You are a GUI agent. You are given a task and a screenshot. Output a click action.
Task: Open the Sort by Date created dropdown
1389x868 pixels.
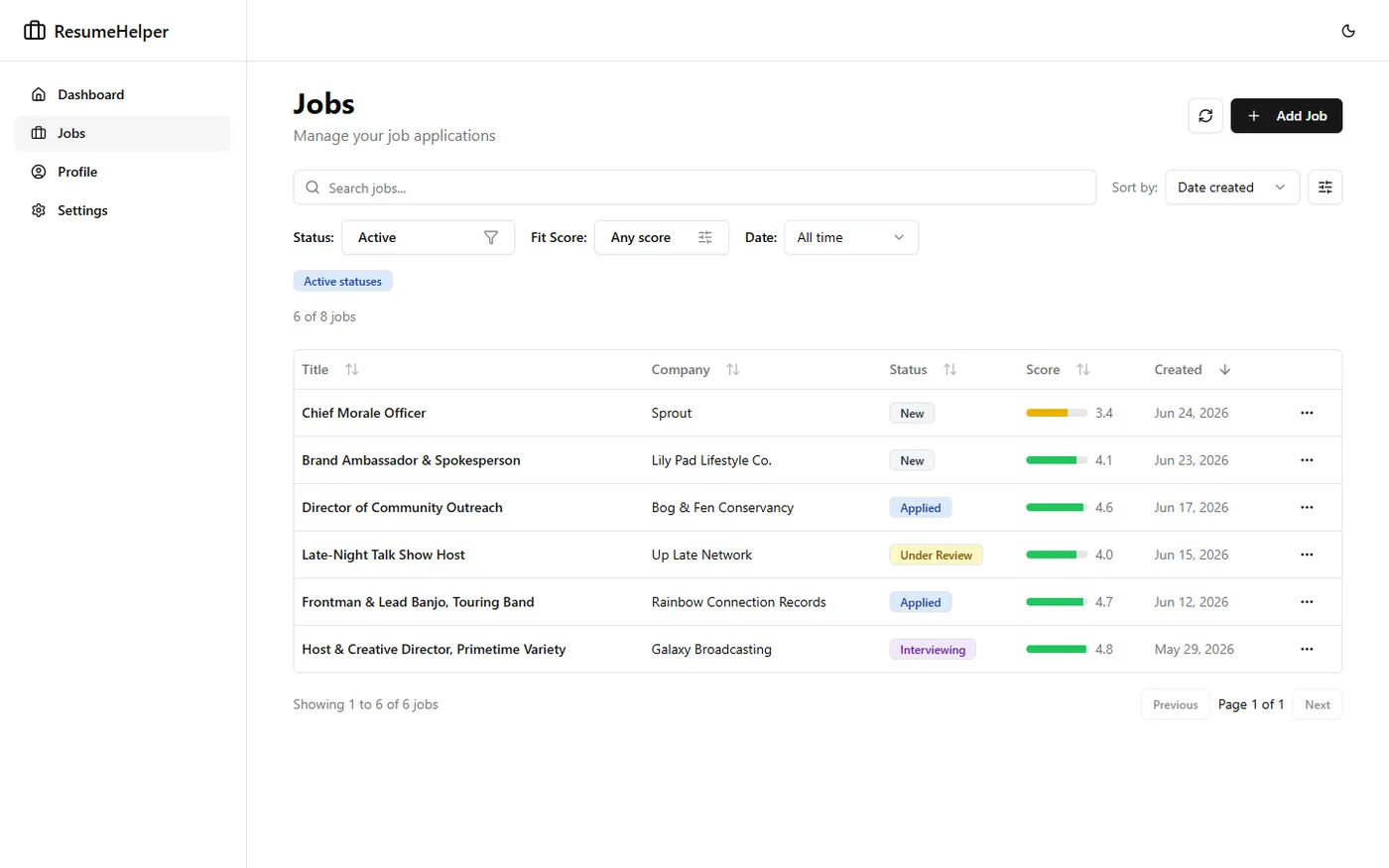pyautogui.click(x=1232, y=187)
